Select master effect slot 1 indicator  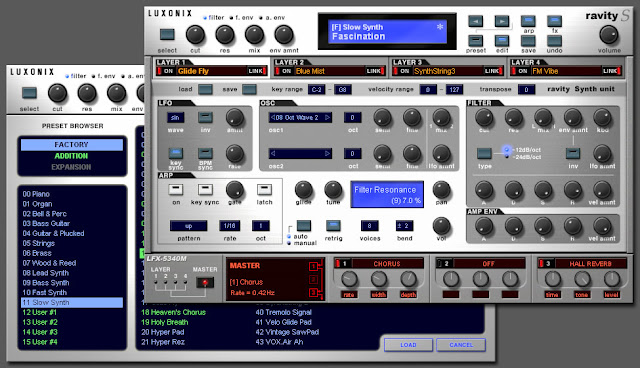click(313, 266)
